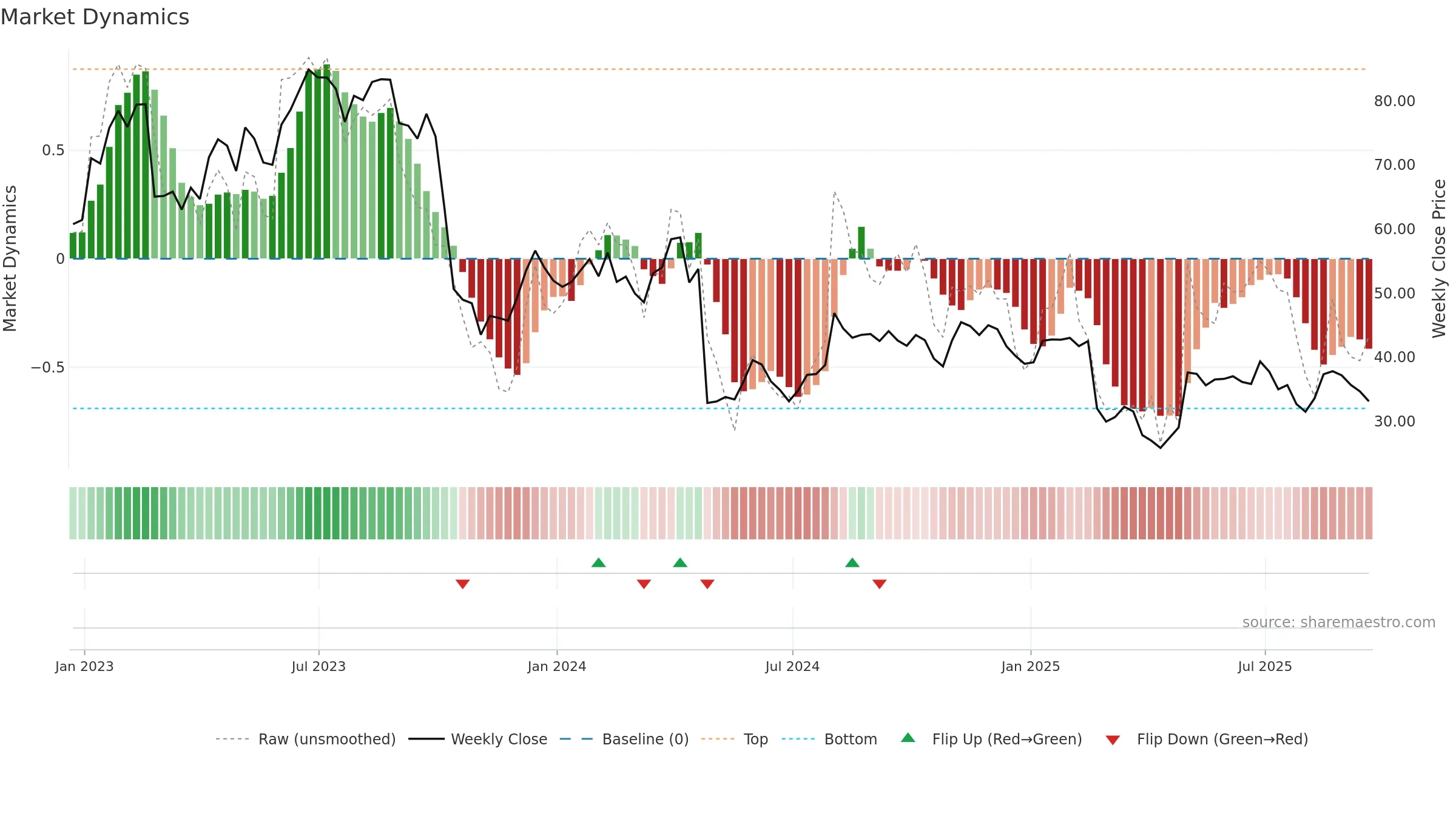
Task: Open the source: sharemaestro.com text
Action: (x=1339, y=622)
